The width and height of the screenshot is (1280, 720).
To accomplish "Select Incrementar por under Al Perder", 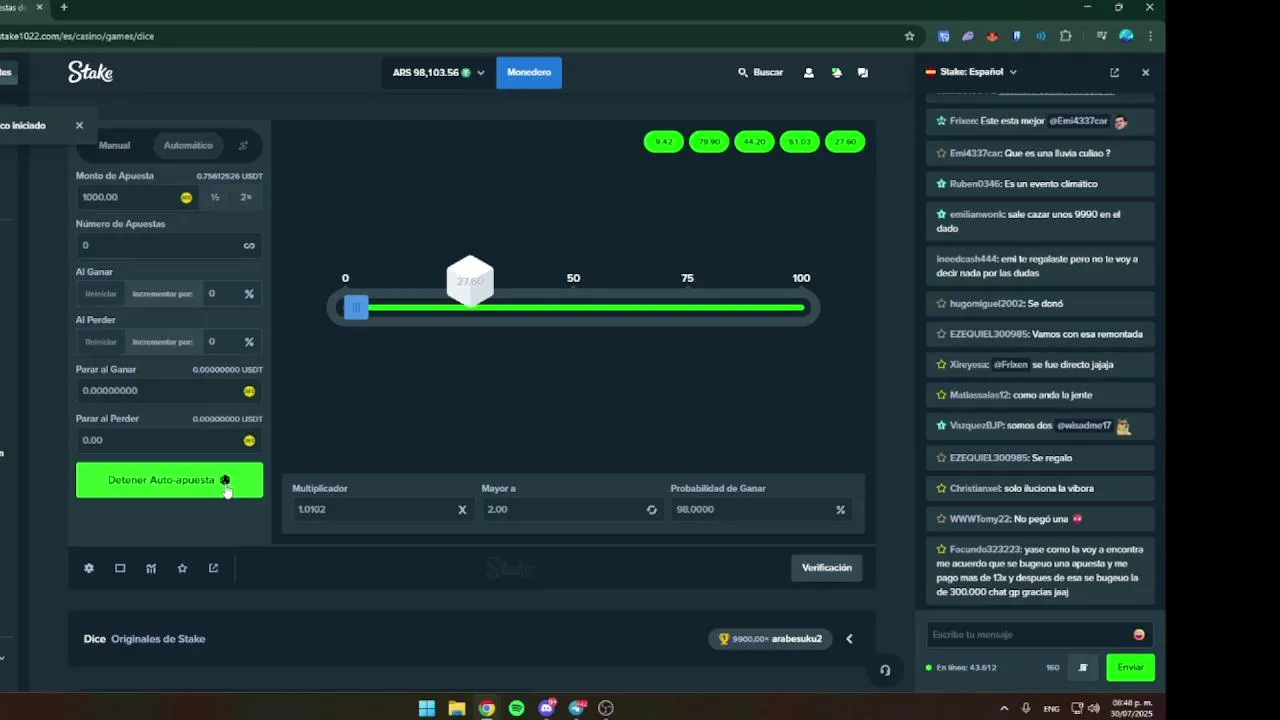I will (162, 342).
